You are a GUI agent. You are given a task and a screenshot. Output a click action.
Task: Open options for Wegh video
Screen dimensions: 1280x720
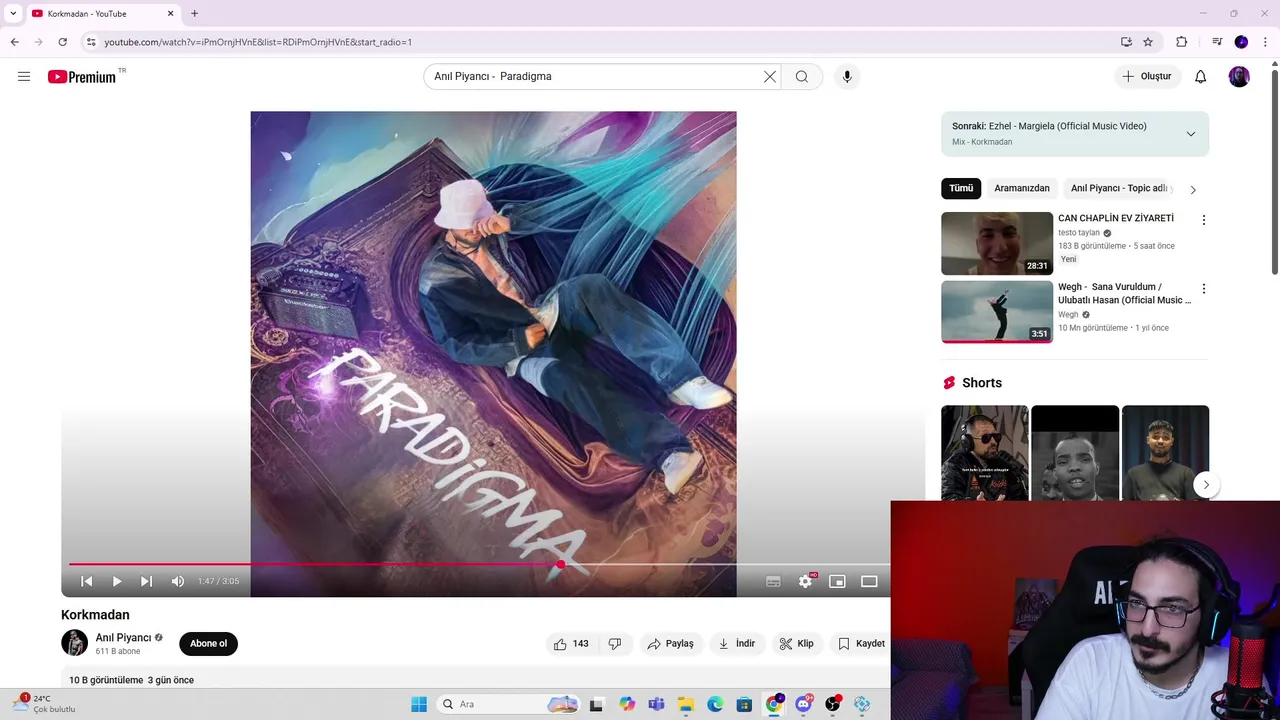tap(1204, 289)
